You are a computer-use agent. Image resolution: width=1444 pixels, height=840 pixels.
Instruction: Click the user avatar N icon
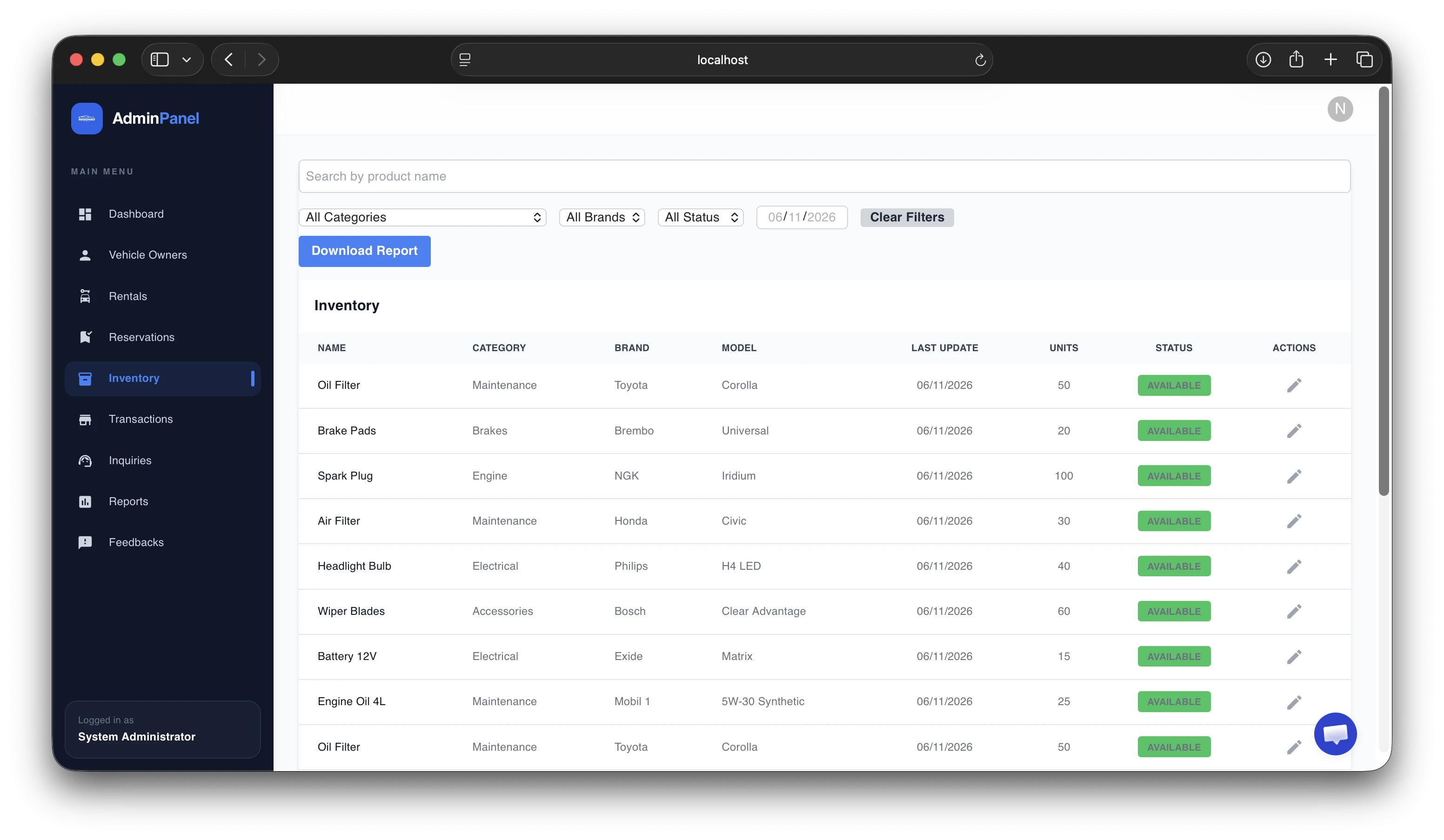pos(1340,109)
